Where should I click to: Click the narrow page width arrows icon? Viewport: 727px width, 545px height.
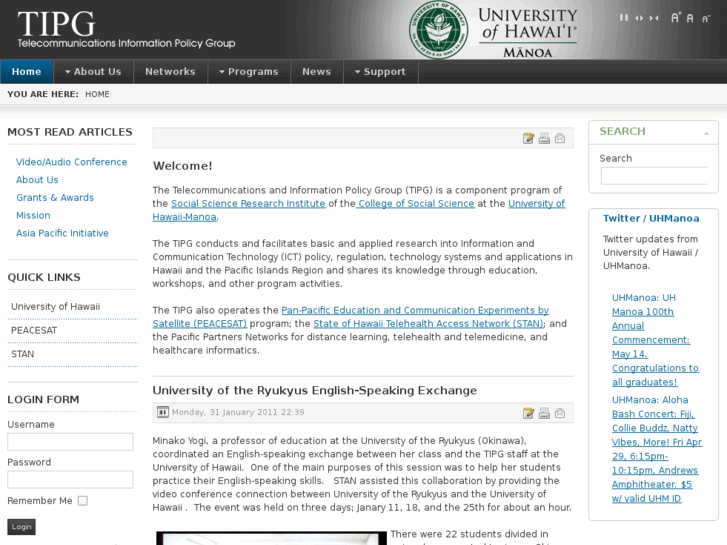click(x=654, y=18)
